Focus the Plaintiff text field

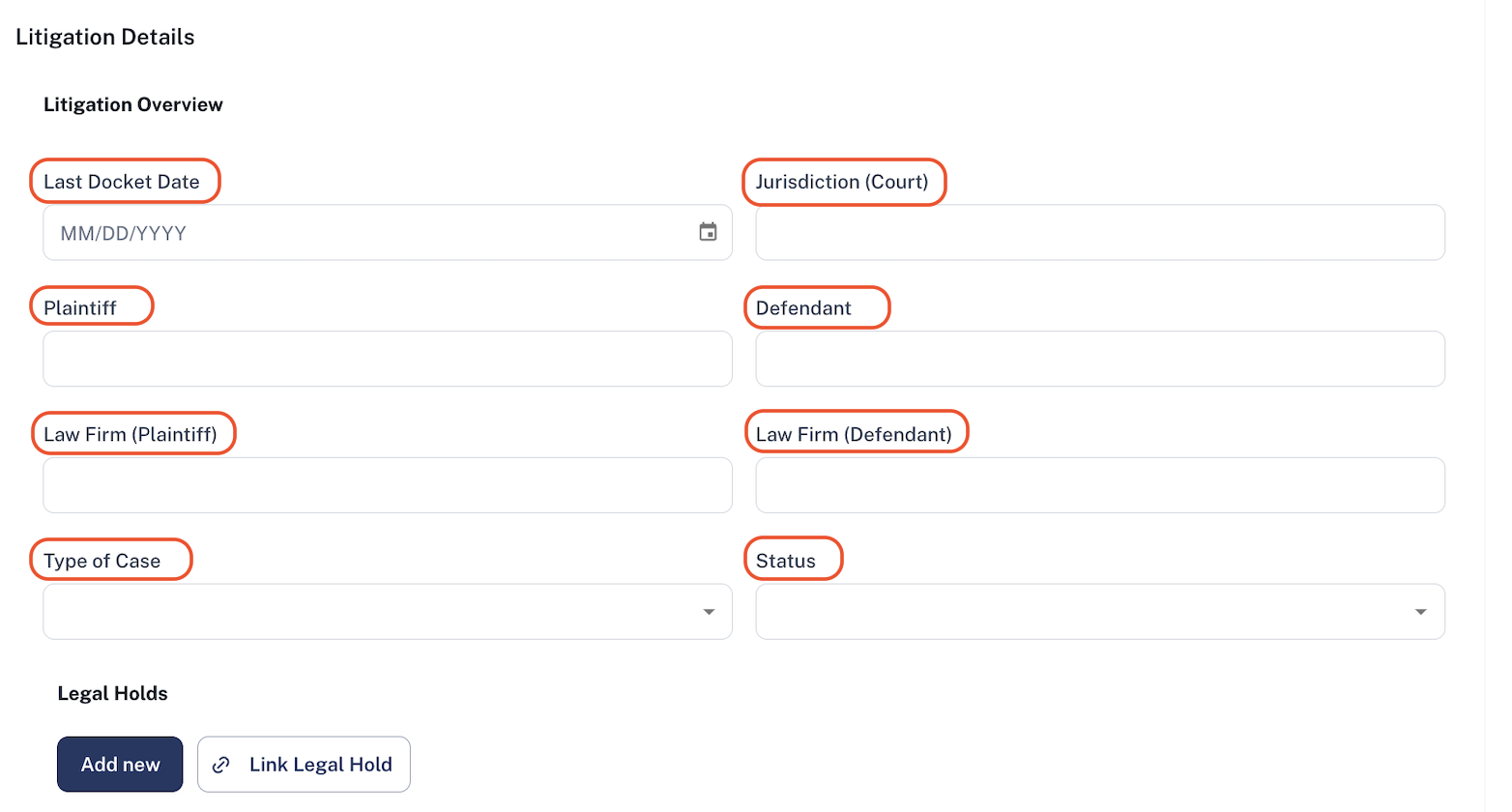[x=388, y=359]
